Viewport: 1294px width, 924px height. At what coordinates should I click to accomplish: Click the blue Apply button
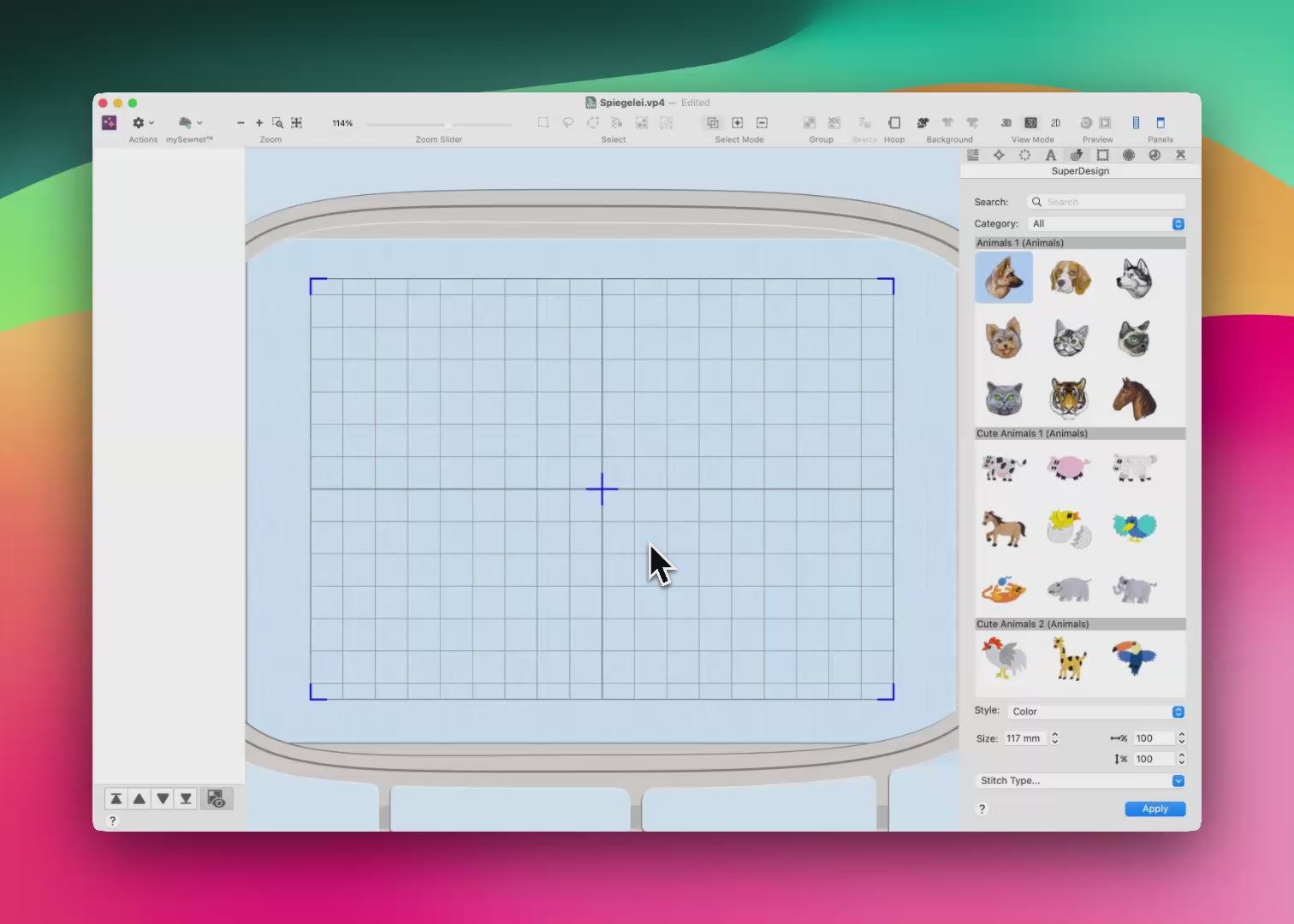coord(1155,809)
